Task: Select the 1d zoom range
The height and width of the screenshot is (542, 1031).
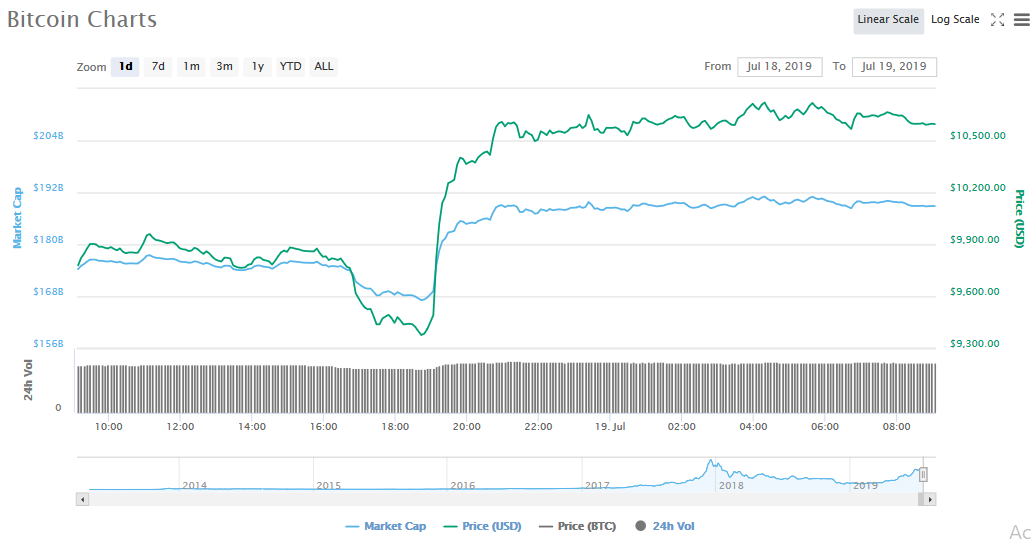Action: 125,66
